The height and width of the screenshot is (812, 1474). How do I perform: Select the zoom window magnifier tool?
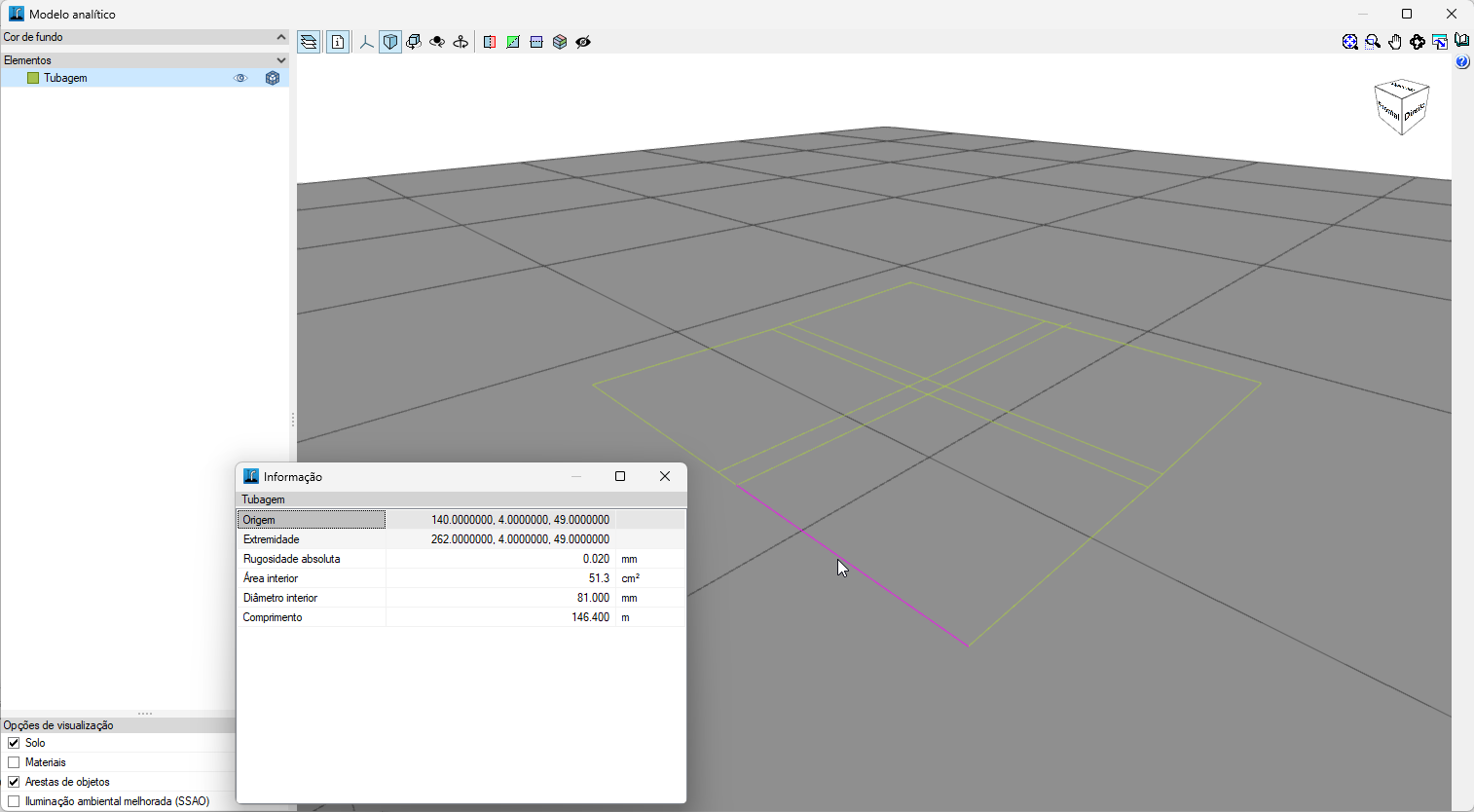point(1373,42)
